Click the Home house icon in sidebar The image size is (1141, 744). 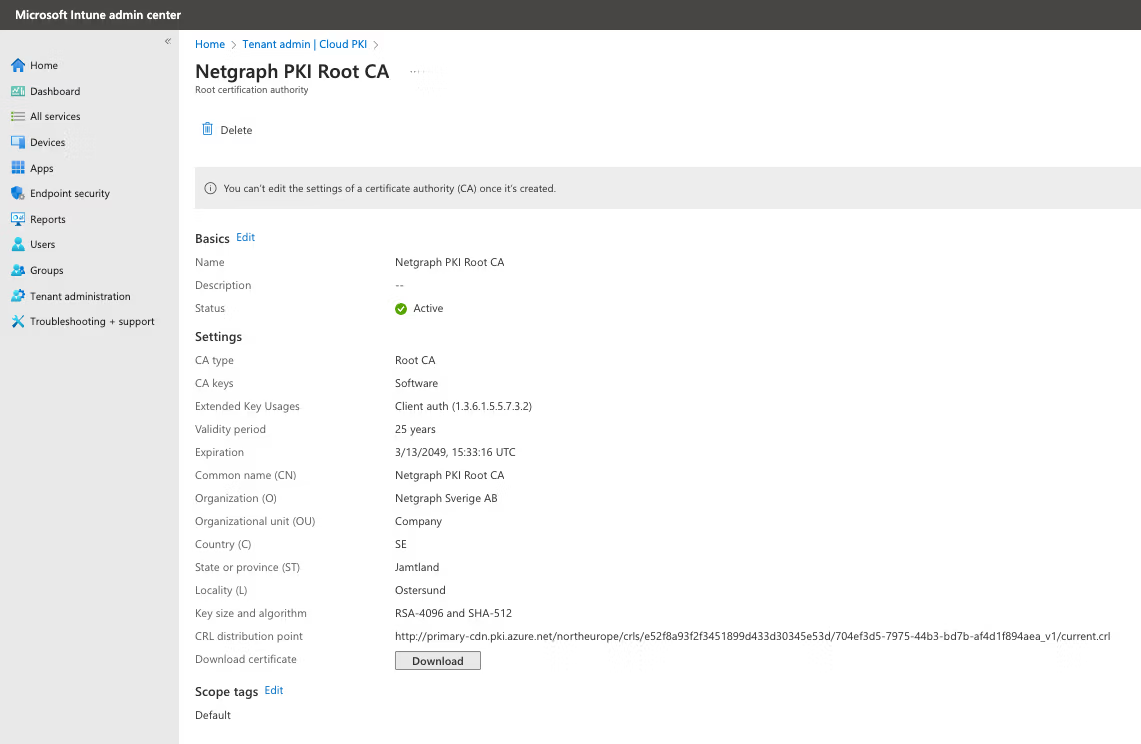(x=18, y=66)
